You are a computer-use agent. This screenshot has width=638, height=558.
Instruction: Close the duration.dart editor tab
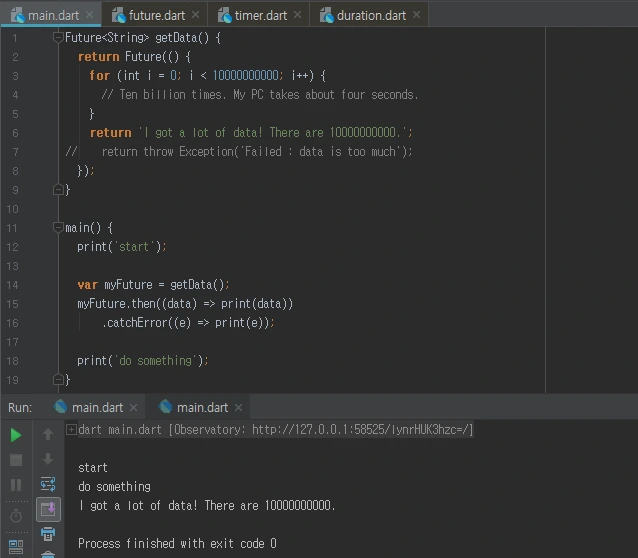click(417, 15)
